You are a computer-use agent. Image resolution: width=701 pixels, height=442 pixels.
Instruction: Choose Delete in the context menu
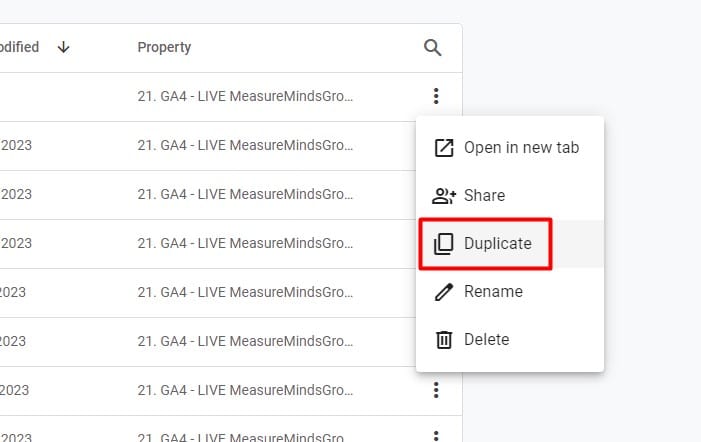click(510, 340)
